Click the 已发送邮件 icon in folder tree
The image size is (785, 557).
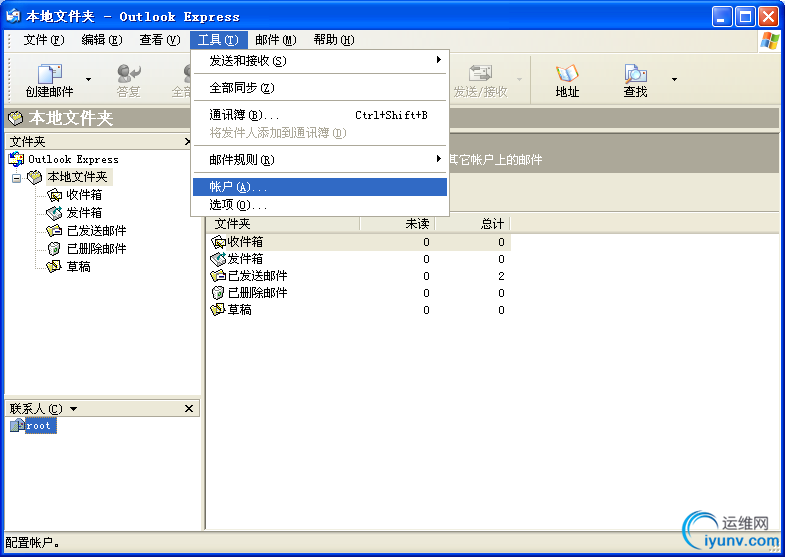[x=54, y=231]
